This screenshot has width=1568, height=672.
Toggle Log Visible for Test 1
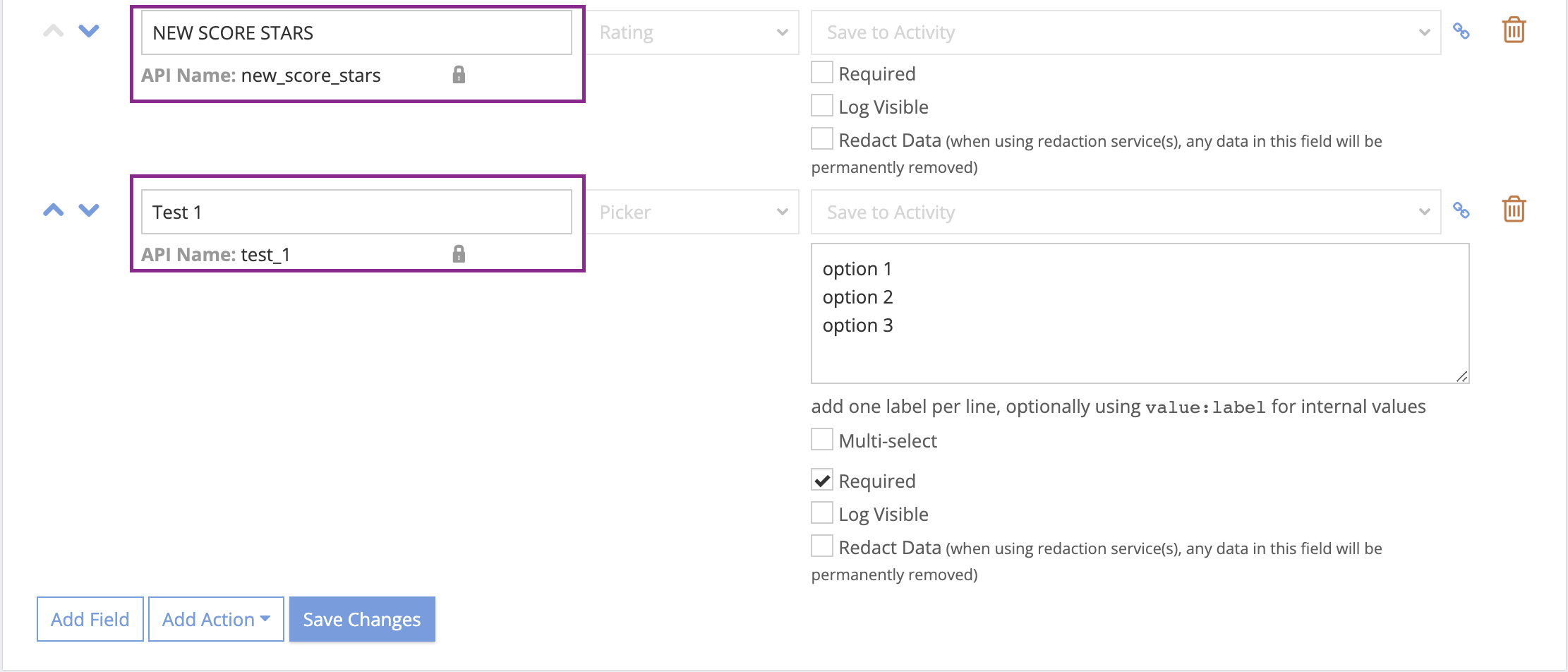822,513
